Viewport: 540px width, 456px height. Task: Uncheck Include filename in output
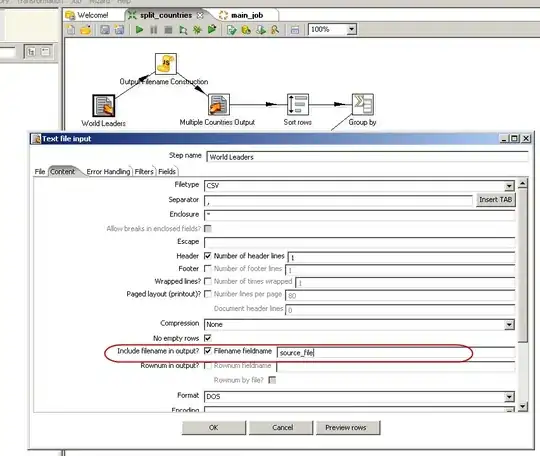[208, 351]
